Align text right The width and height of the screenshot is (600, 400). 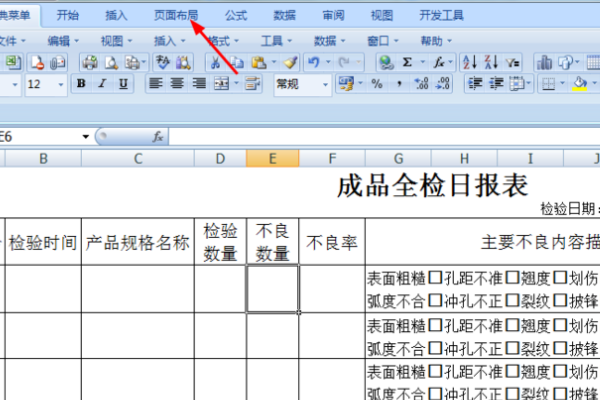coord(199,83)
